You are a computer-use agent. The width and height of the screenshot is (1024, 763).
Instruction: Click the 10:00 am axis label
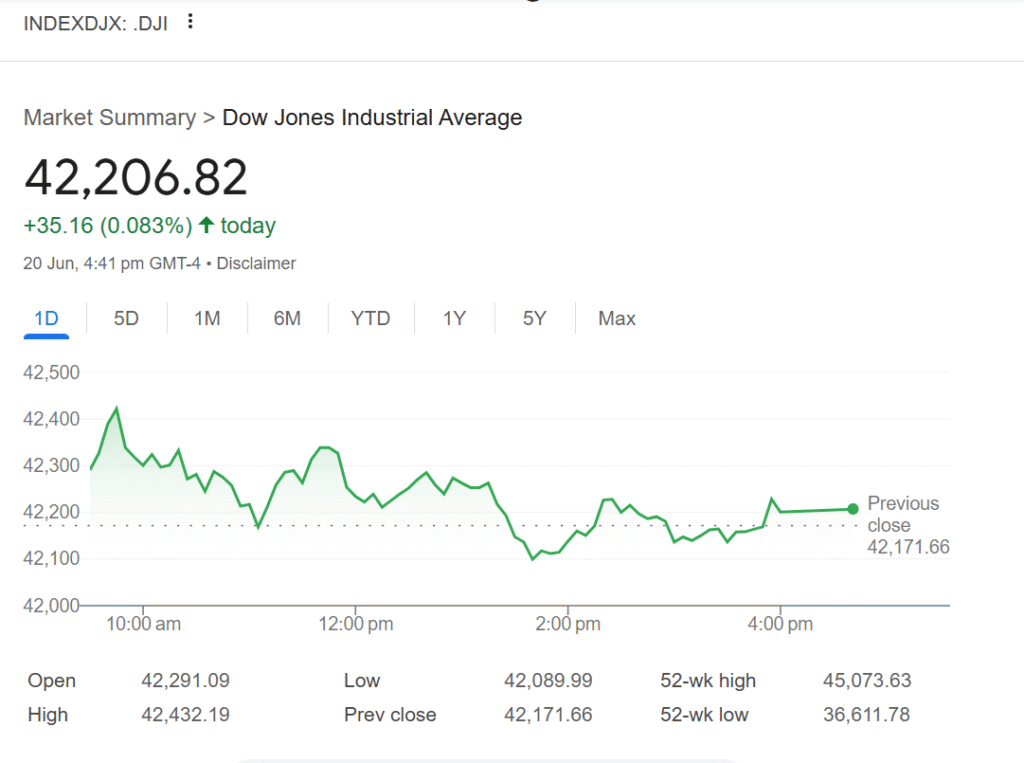pos(144,624)
